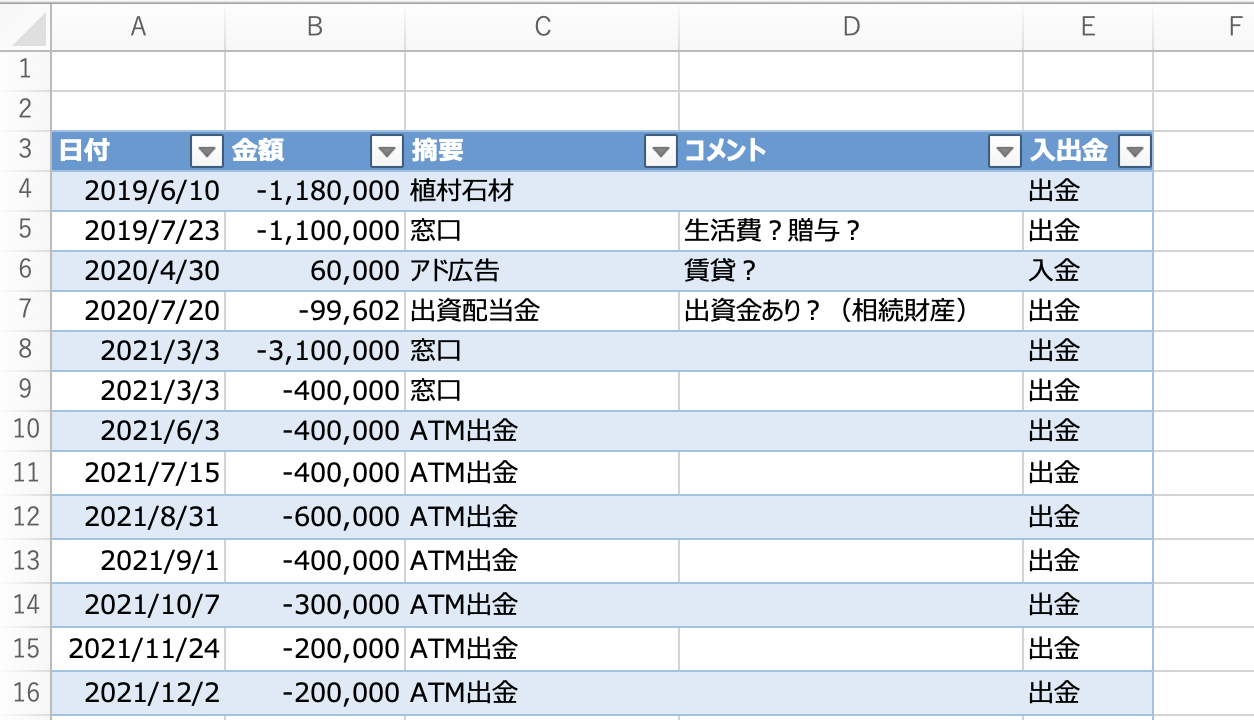Select the アド広告 cell
1254x720 pixels.
542,270
